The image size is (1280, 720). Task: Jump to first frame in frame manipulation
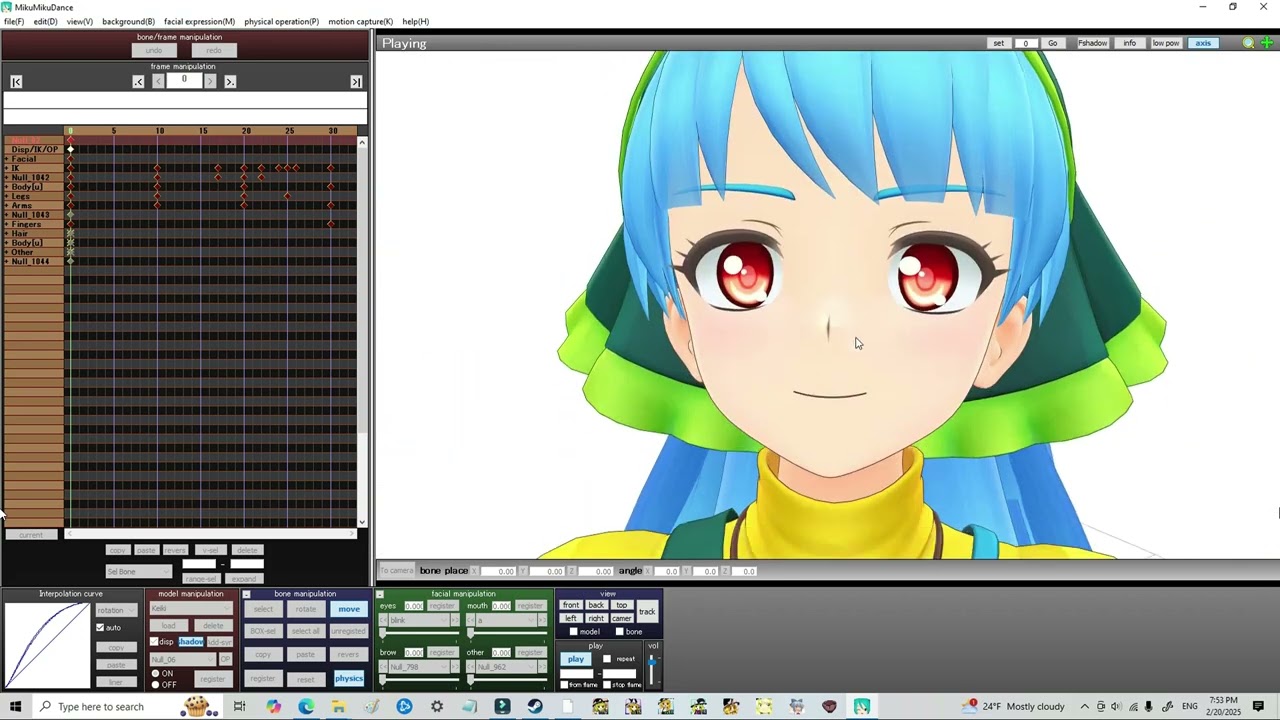pyautogui.click(x=16, y=82)
